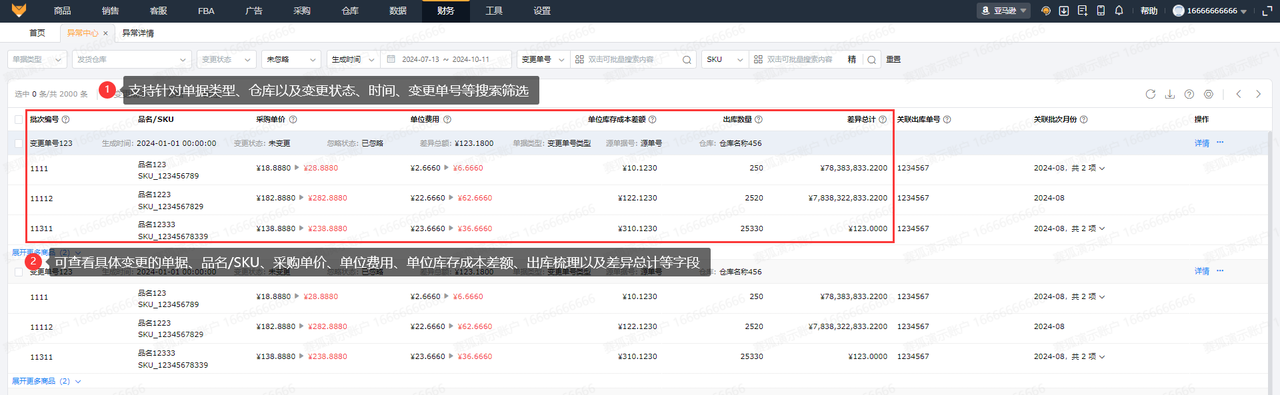Open the 仓库 menu

[350, 11]
